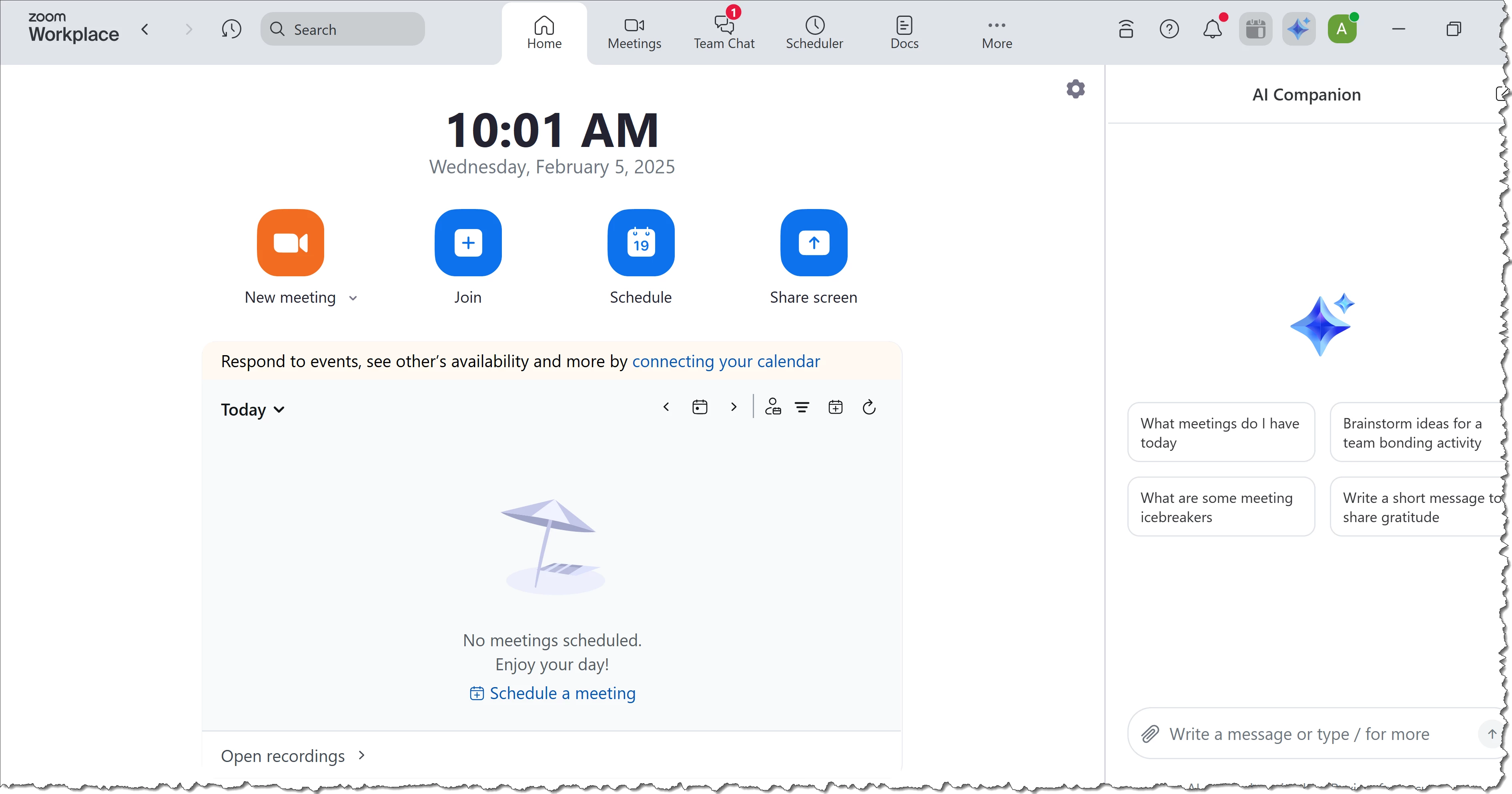Switch to the Team Chat tab

pos(724,32)
